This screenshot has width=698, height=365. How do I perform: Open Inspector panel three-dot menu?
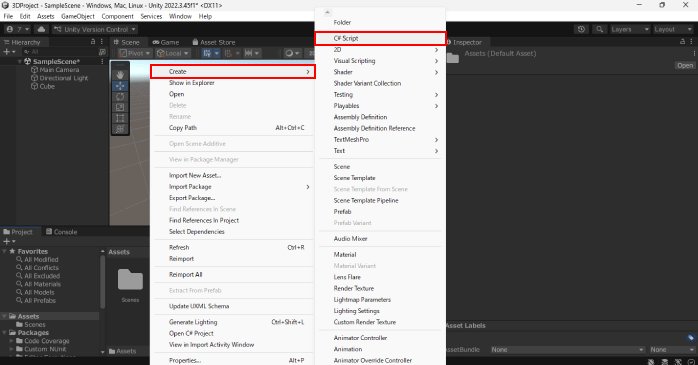(x=692, y=41)
